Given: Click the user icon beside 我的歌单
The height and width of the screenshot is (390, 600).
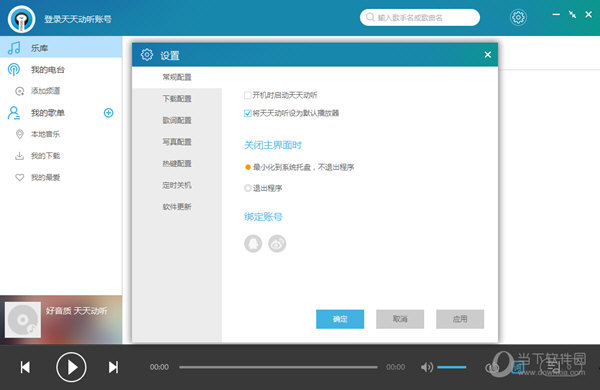Looking at the screenshot, I should click(14, 113).
